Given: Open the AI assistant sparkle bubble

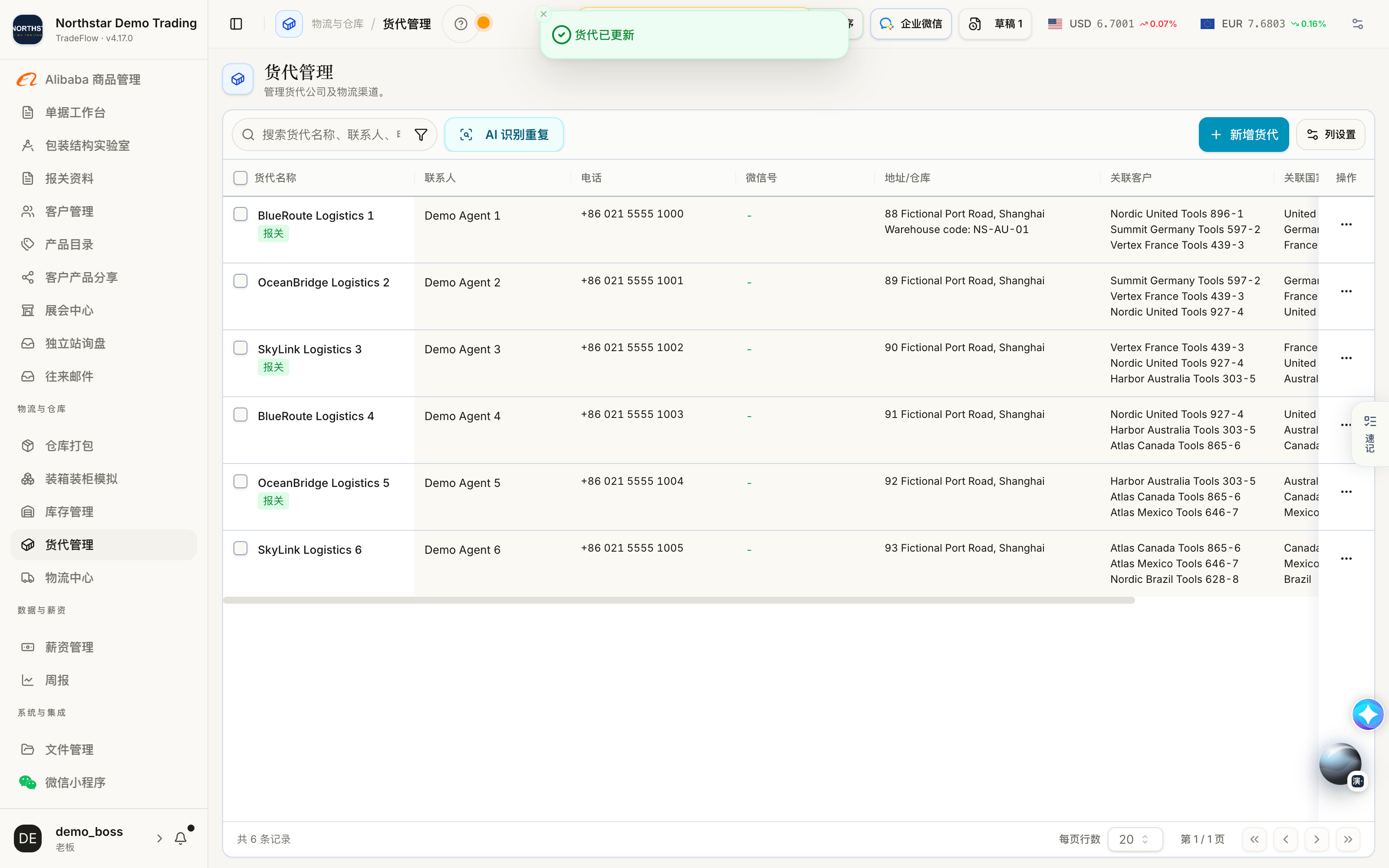Looking at the screenshot, I should (x=1368, y=714).
